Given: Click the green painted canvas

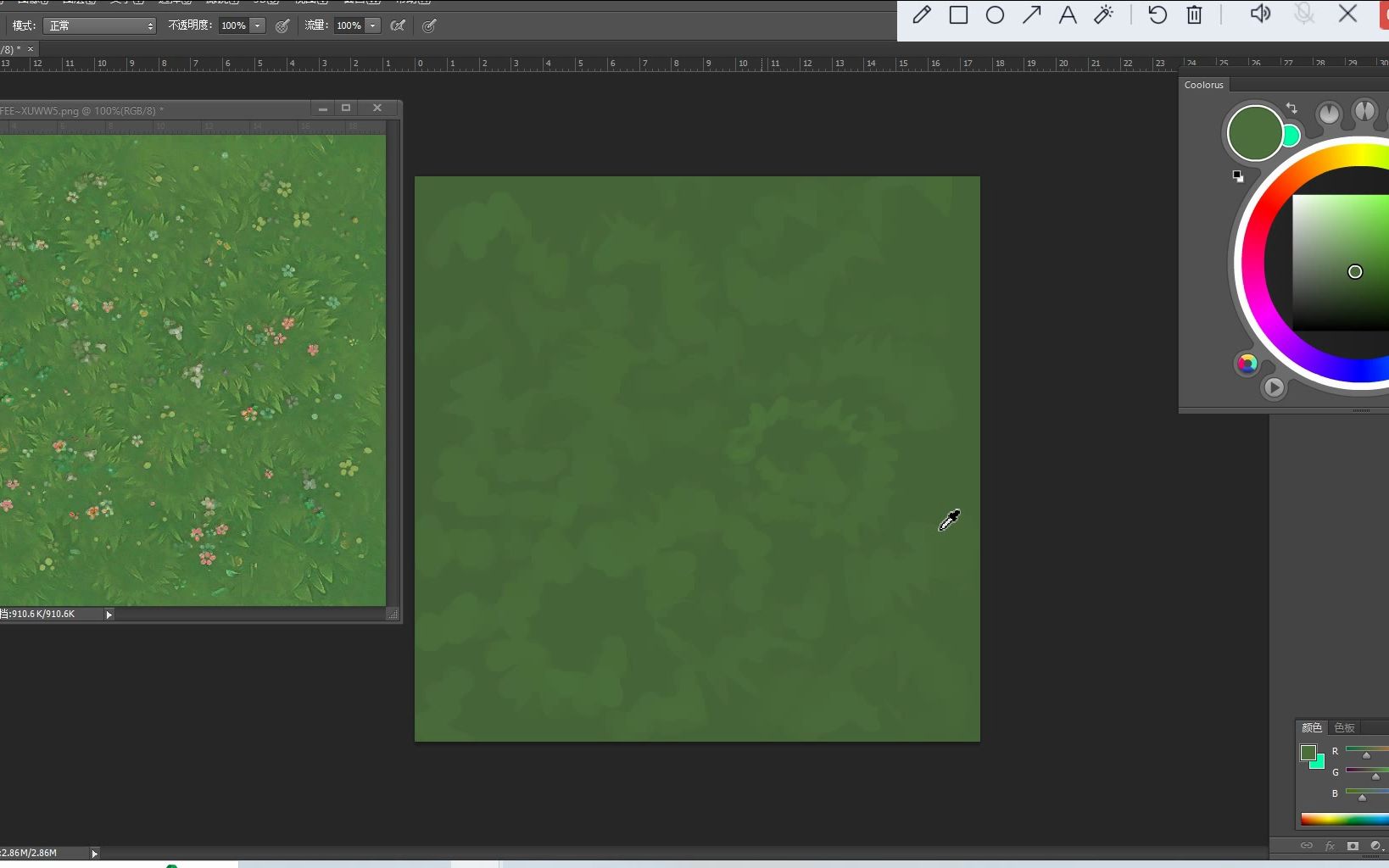Looking at the screenshot, I should point(697,459).
